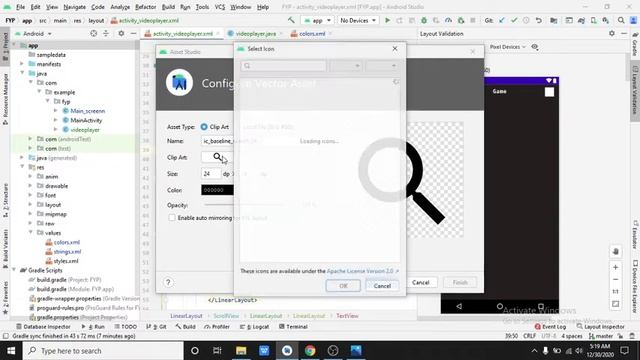Open the No Devices dropdown
This screenshot has height=360, width=640.
coord(358,20)
